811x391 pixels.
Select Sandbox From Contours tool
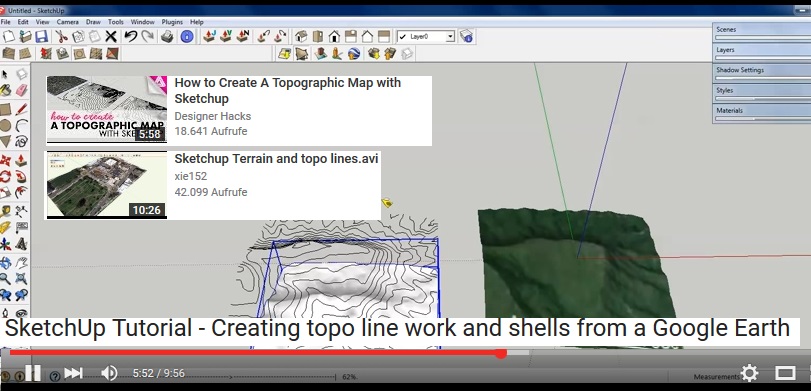click(x=9, y=54)
